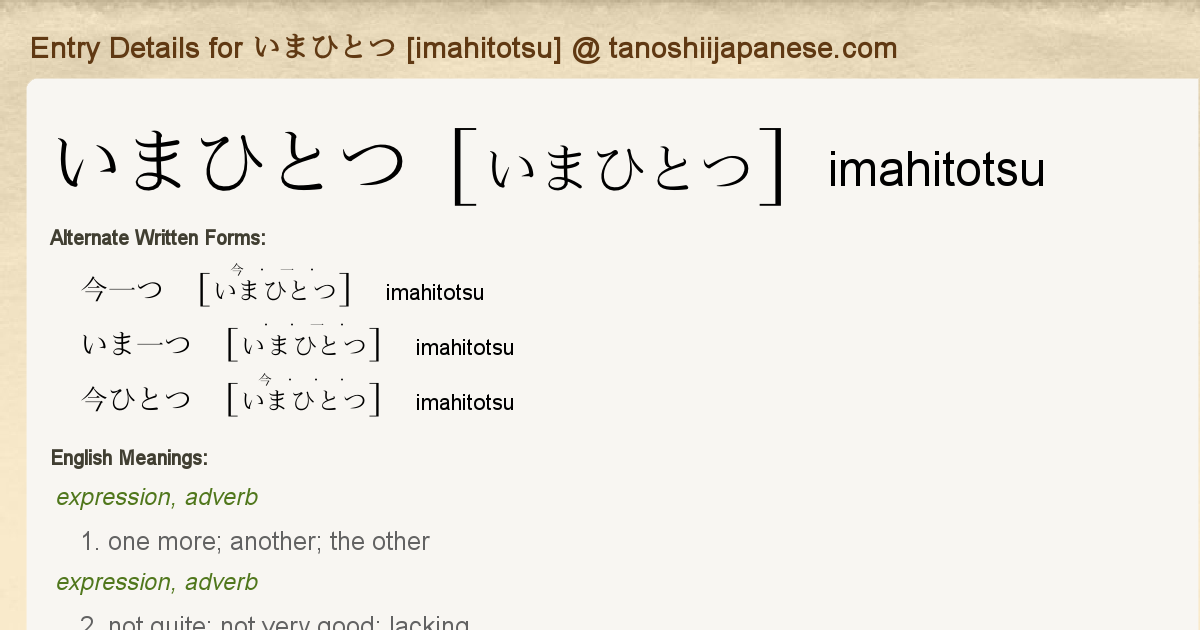Click the bracketed reading beside いま一つ
This screenshot has height=630, width=1200.
pyautogui.click(x=304, y=344)
